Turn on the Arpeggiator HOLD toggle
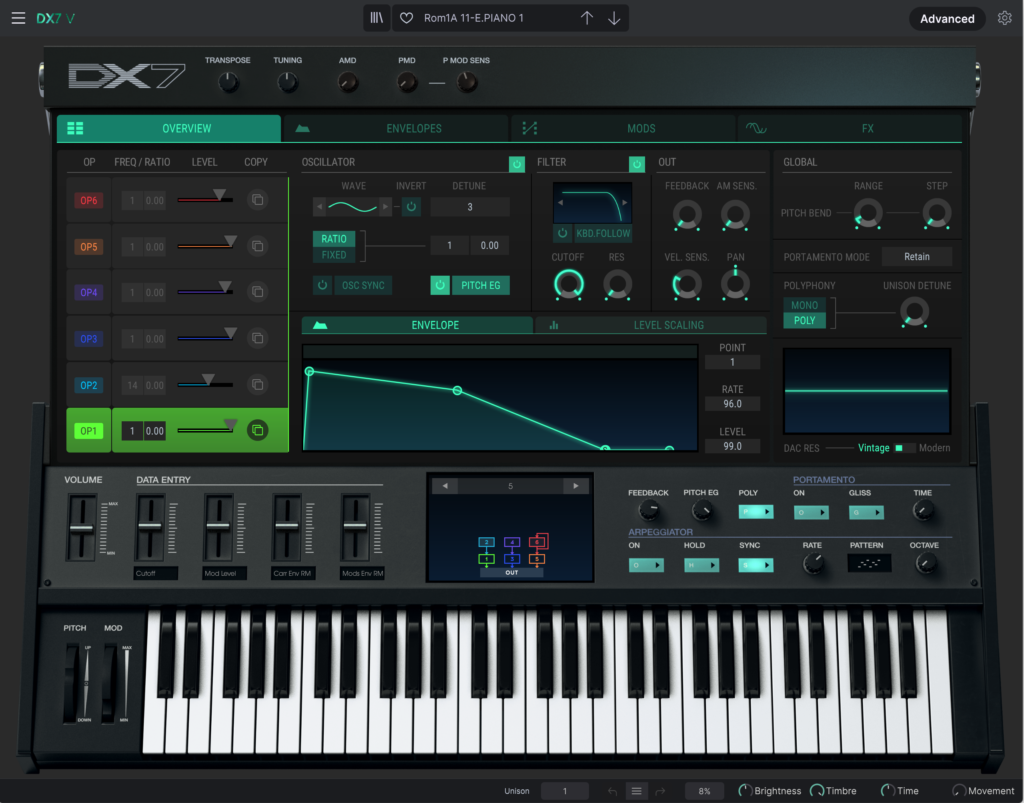This screenshot has height=803, width=1024. pos(701,565)
